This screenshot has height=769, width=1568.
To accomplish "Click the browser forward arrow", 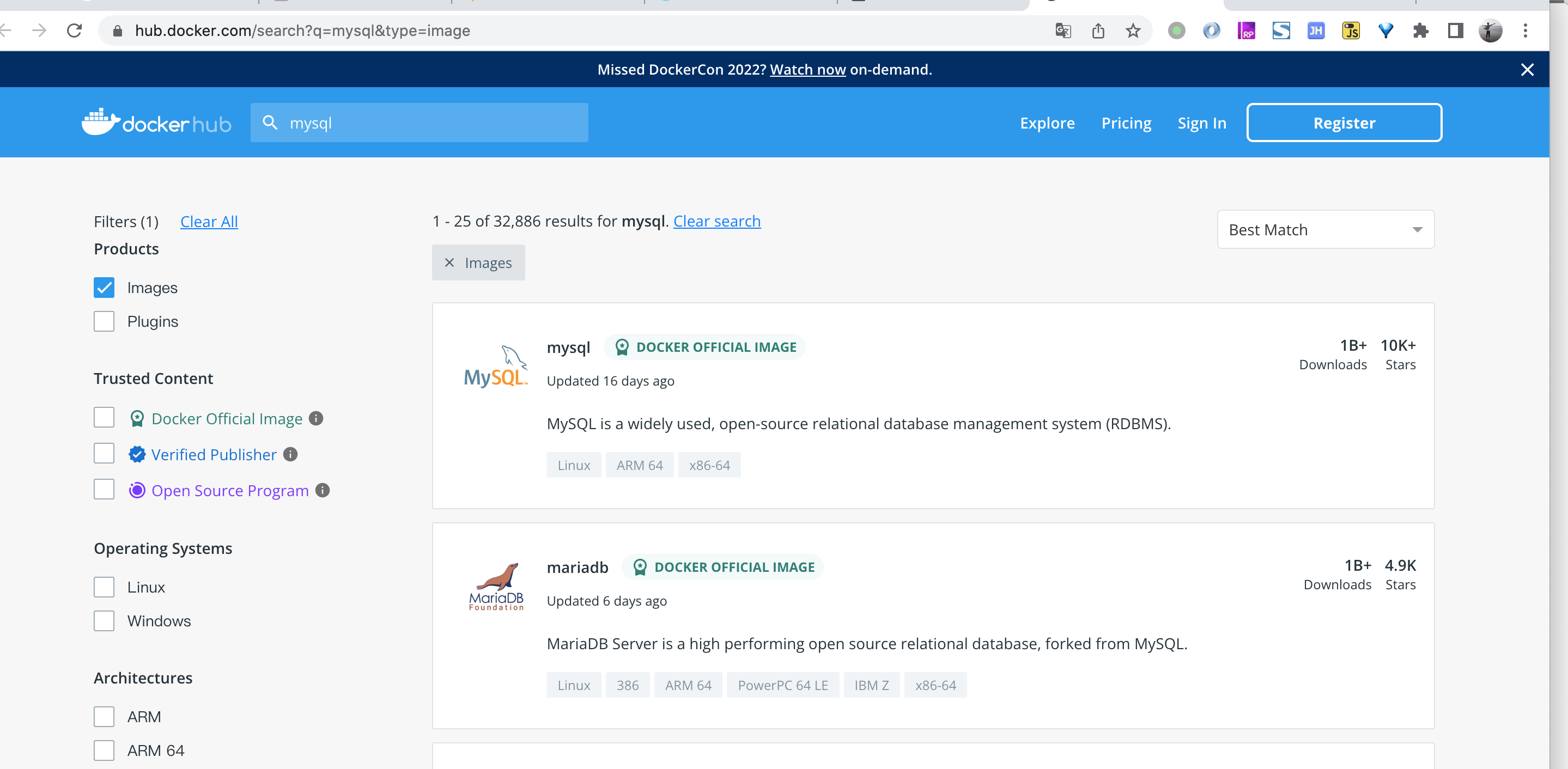I will coord(40,30).
